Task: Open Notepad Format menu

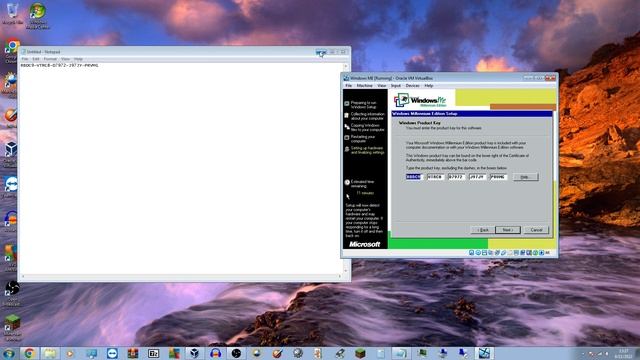Action: click(x=50, y=59)
